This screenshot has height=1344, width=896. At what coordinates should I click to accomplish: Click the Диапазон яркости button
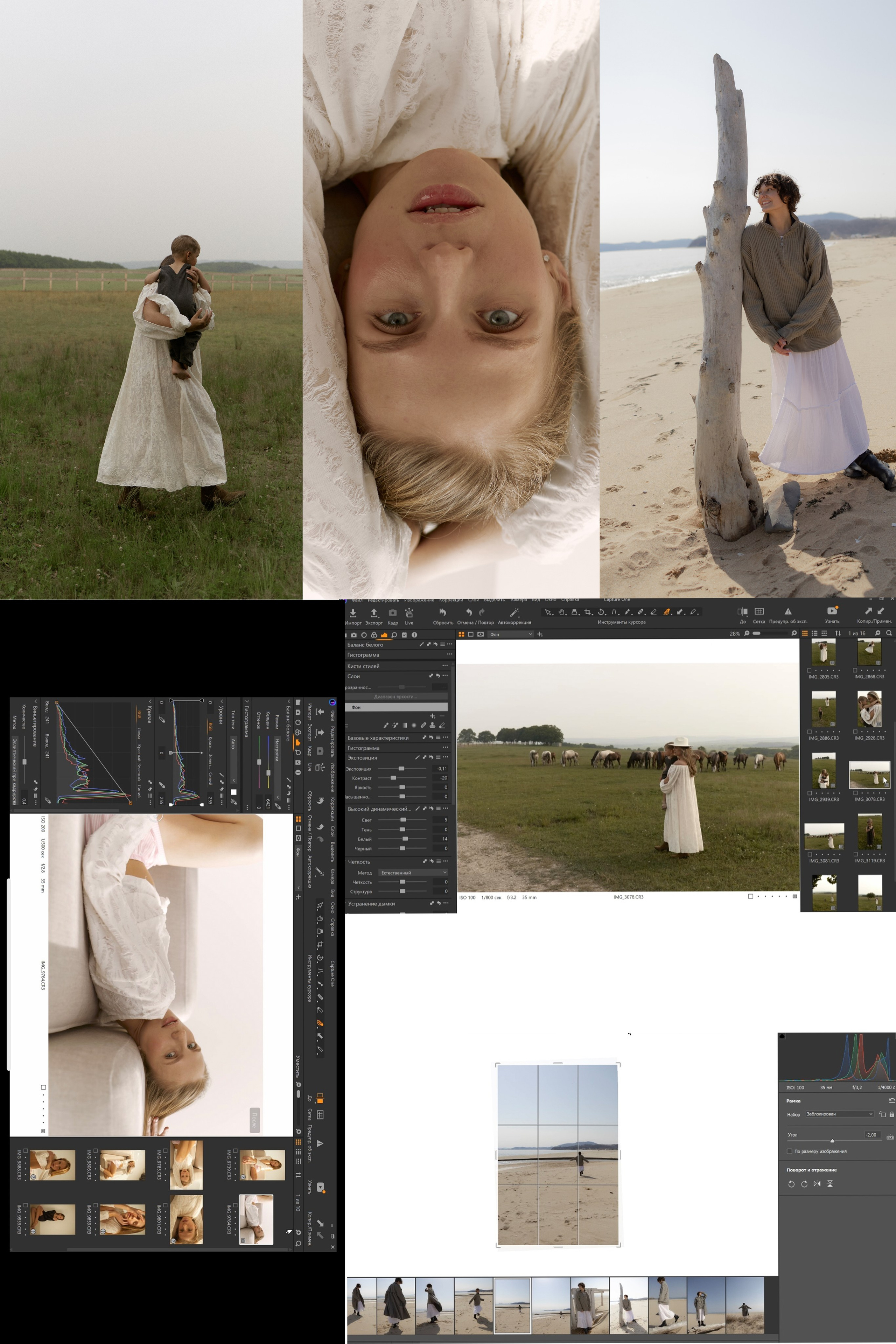(396, 696)
